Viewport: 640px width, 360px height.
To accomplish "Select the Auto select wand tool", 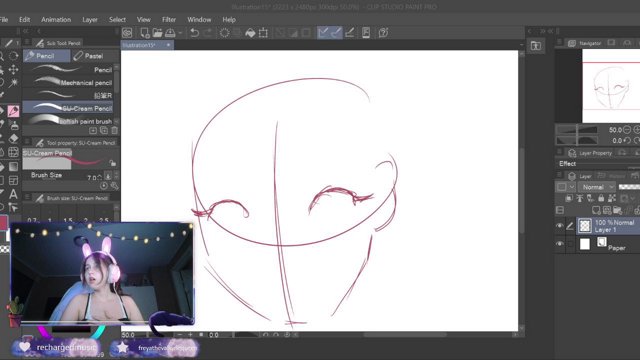I will click(x=13, y=83).
